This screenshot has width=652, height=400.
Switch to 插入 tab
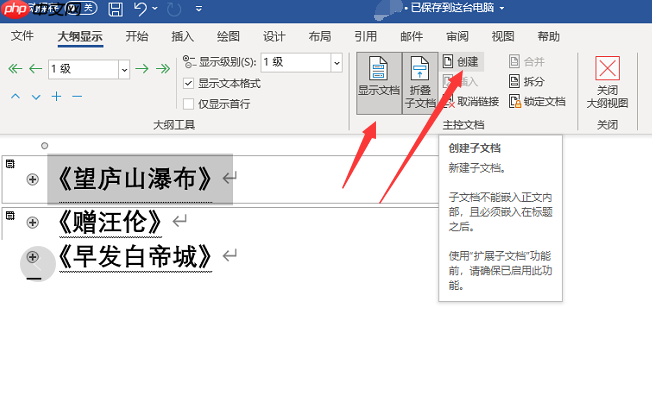coord(183,37)
